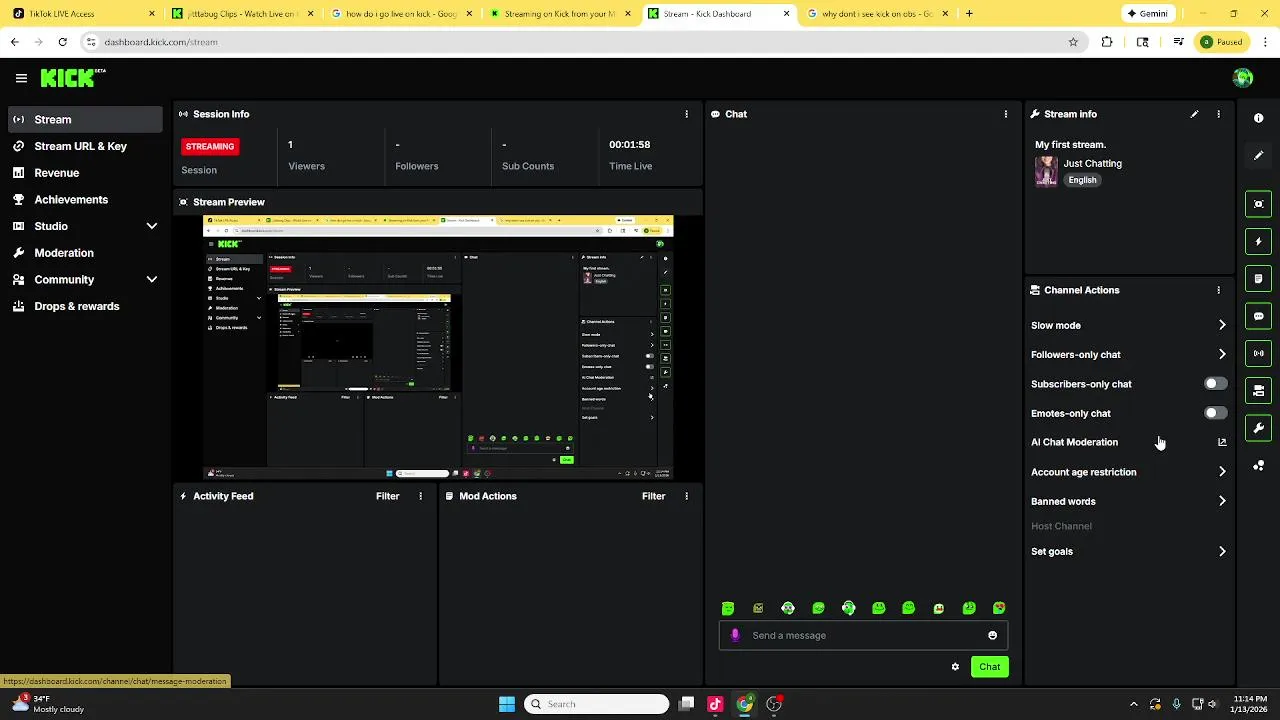Toggle the focus frame icon in right sidebar
1280x720 pixels.
pos(1258,204)
